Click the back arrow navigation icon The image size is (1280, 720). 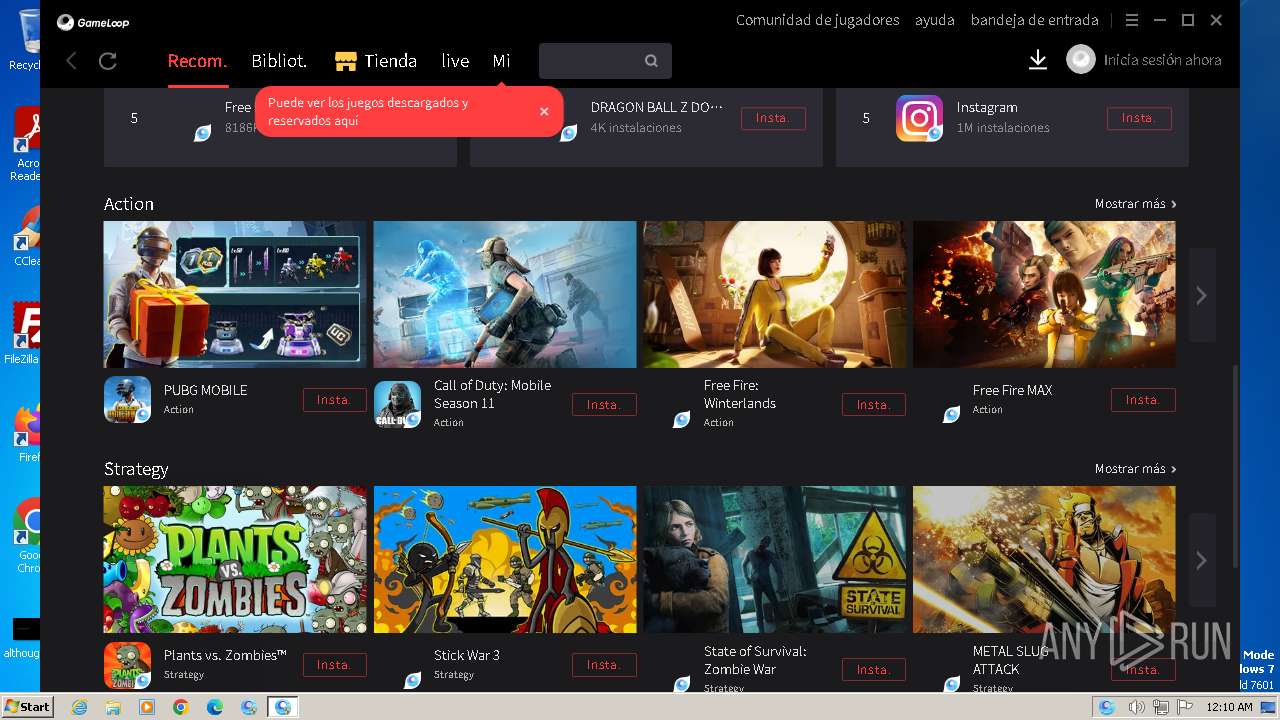(x=72, y=61)
